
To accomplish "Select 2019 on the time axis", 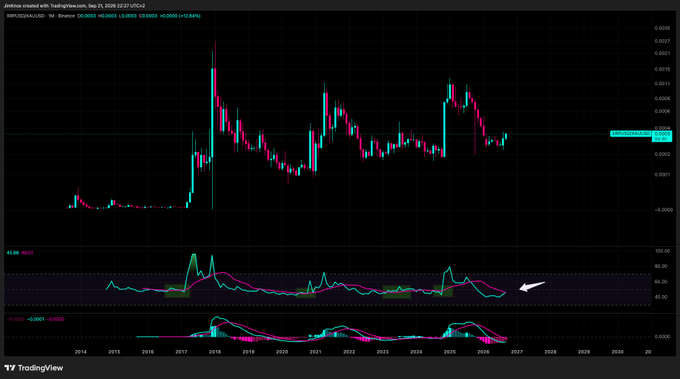I will click(x=248, y=352).
